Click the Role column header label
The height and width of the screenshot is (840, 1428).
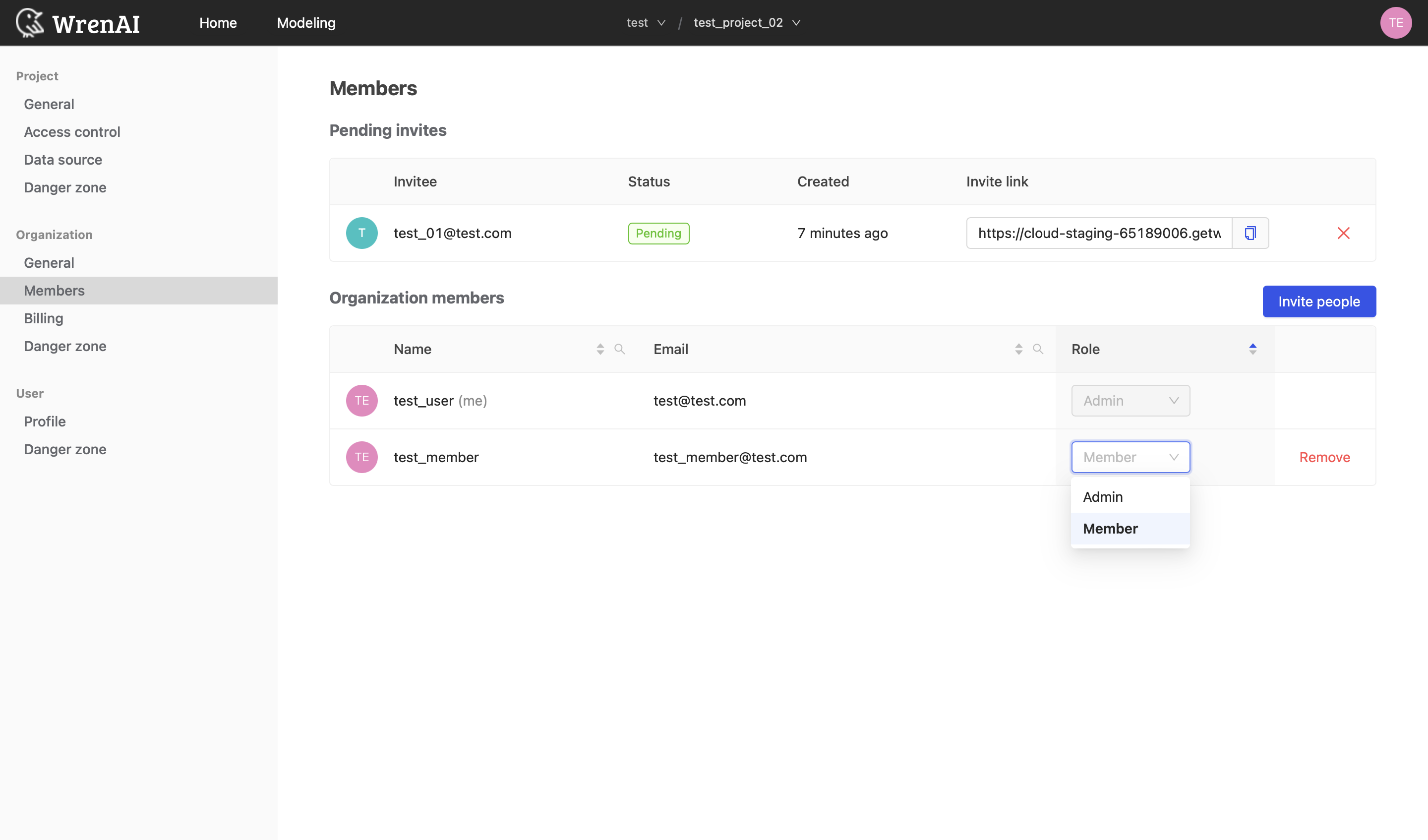[x=1085, y=349]
